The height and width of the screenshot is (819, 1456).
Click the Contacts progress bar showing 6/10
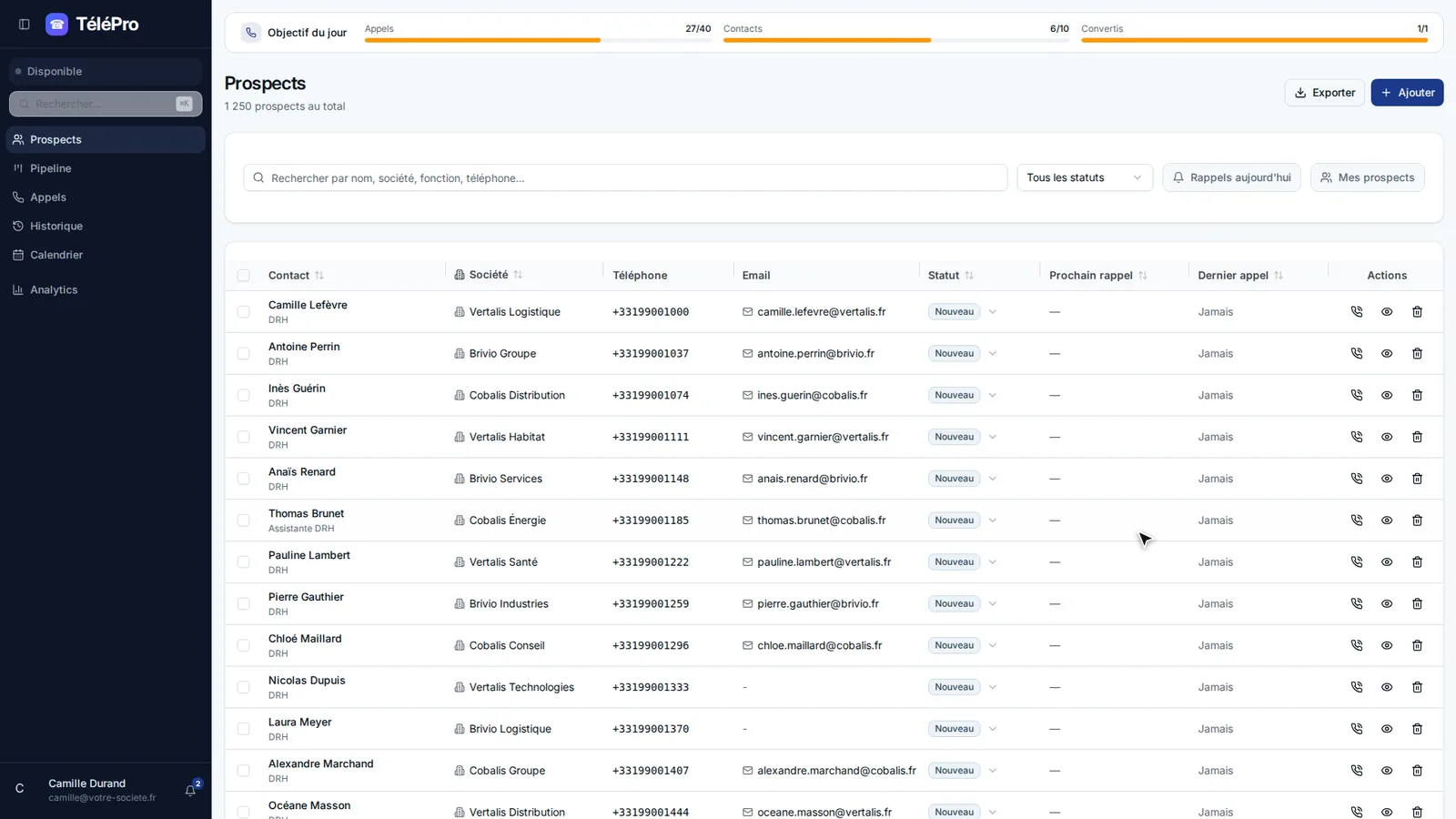895,40
